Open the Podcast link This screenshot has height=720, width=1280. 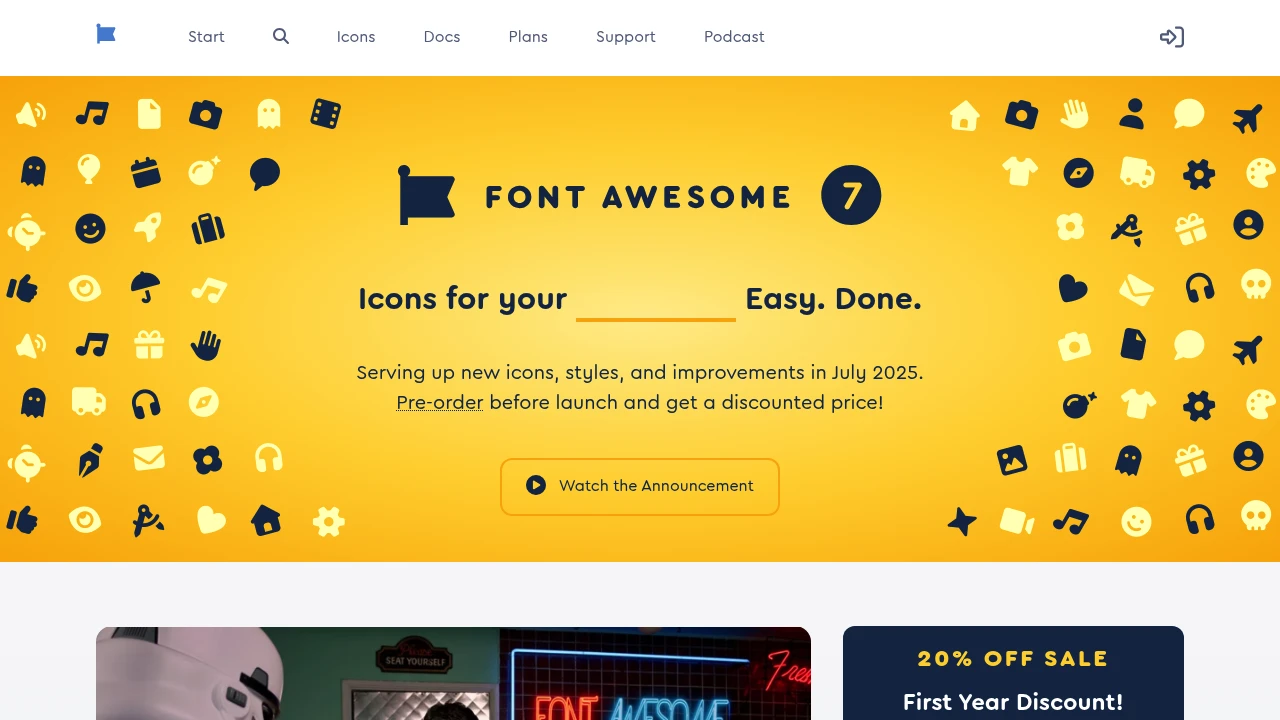(734, 37)
